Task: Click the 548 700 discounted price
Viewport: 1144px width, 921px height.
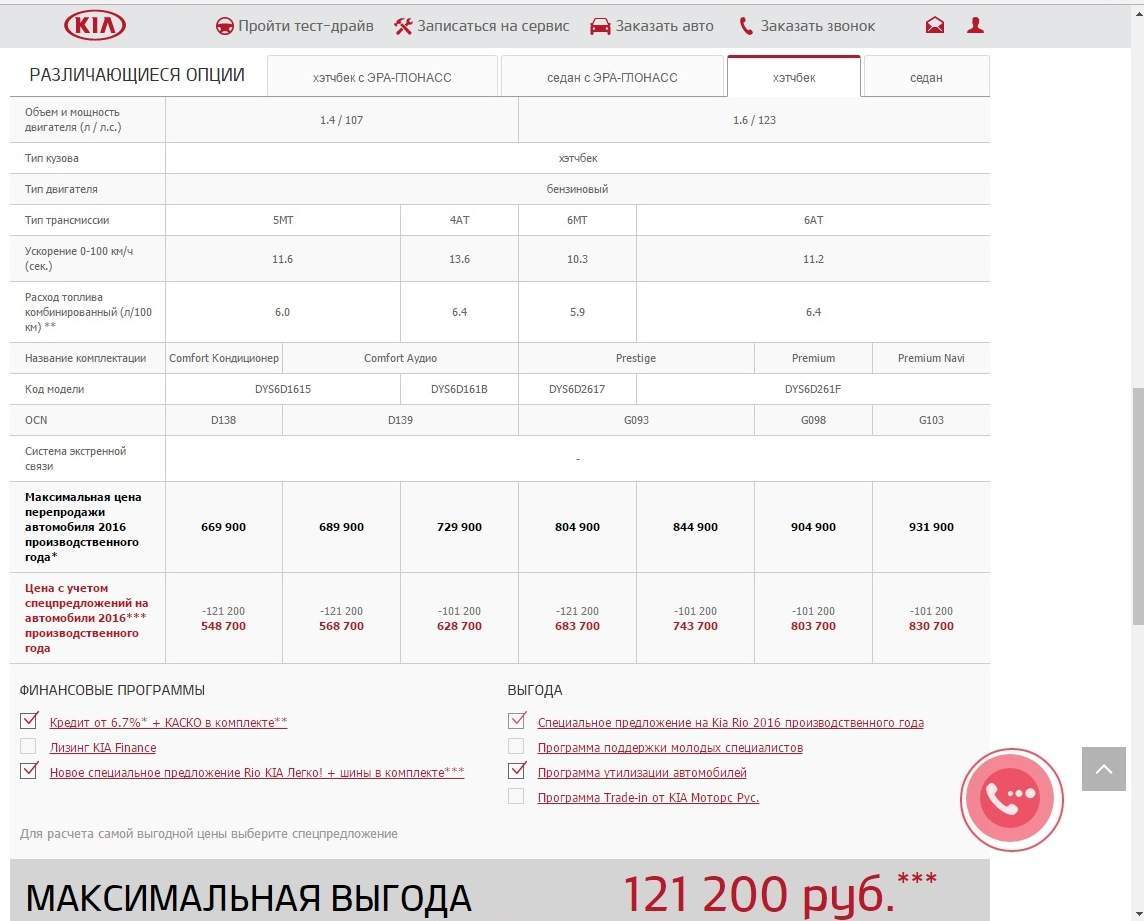Action: (x=223, y=626)
